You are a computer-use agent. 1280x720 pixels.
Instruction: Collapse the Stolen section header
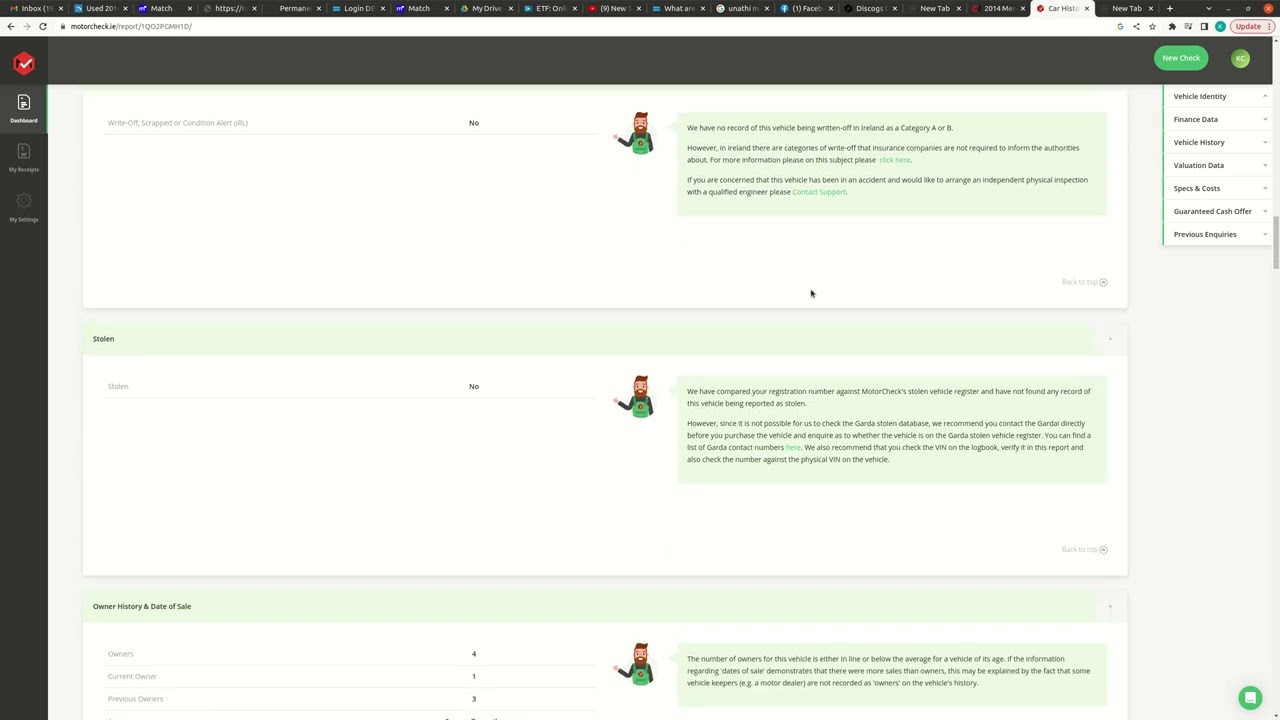tap(1110, 339)
